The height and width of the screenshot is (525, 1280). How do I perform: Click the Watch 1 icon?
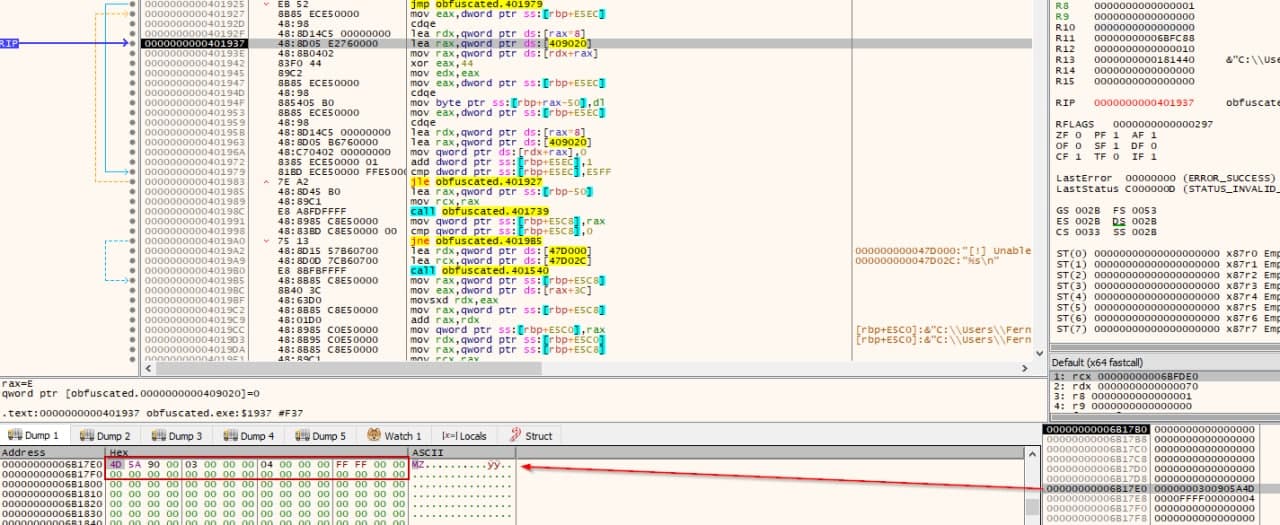pyautogui.click(x=374, y=436)
